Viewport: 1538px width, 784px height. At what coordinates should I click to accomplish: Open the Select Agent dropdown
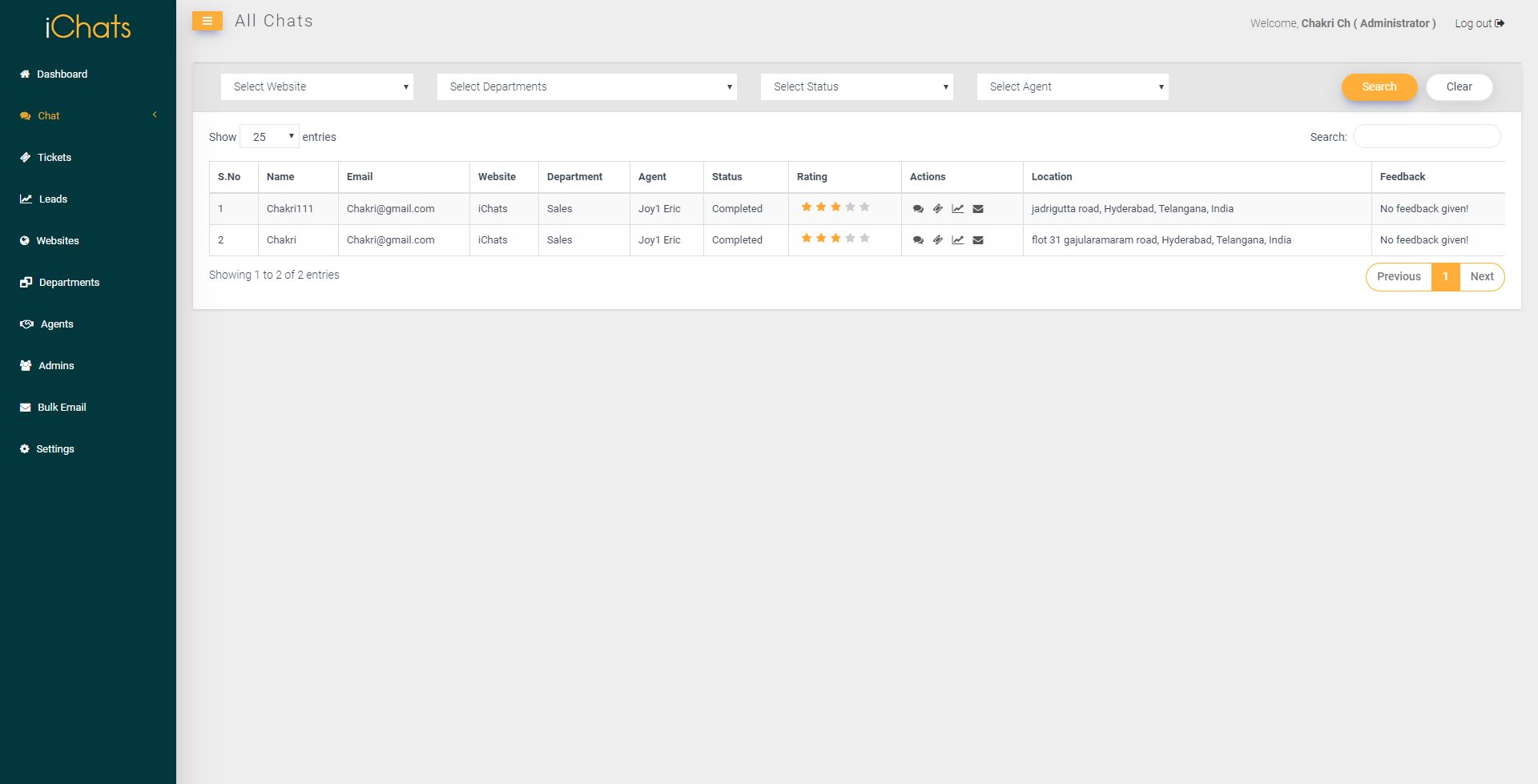click(1073, 86)
